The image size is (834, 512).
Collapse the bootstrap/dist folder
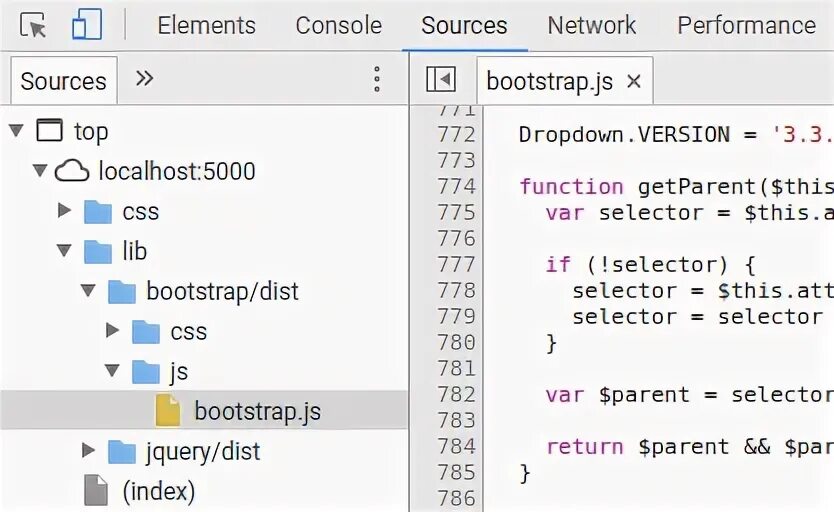(89, 291)
